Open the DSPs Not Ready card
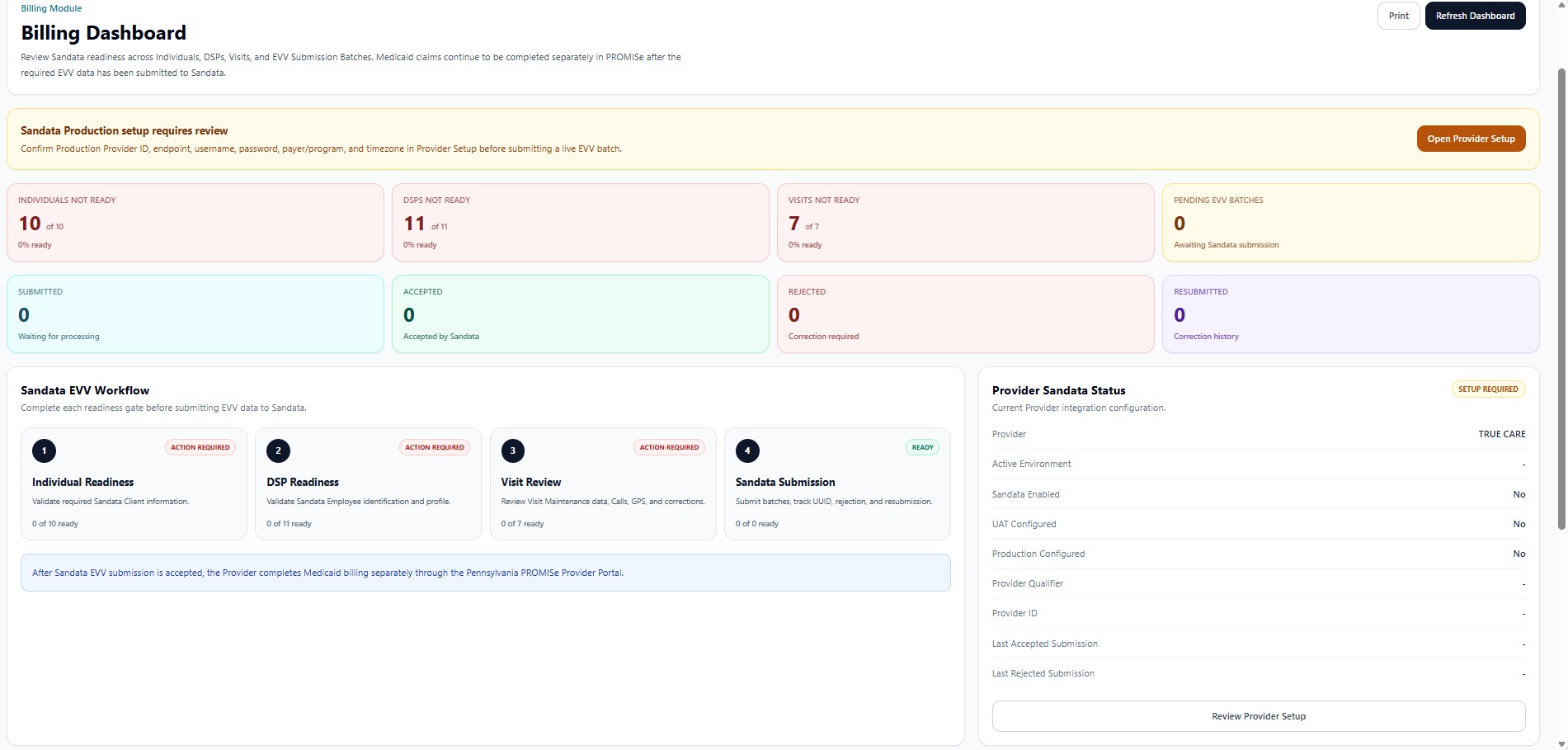Image resolution: width=1568 pixels, height=750 pixels. click(x=581, y=223)
